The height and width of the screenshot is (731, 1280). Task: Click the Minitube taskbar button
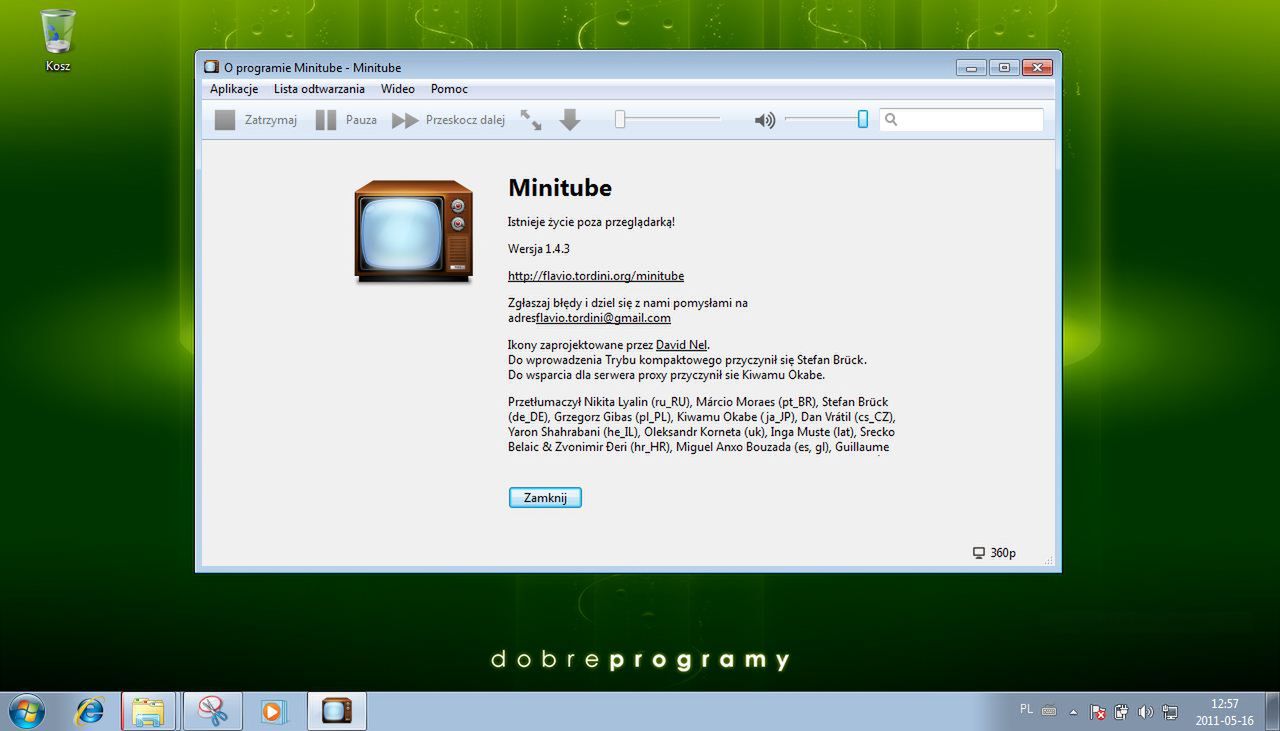coord(336,711)
